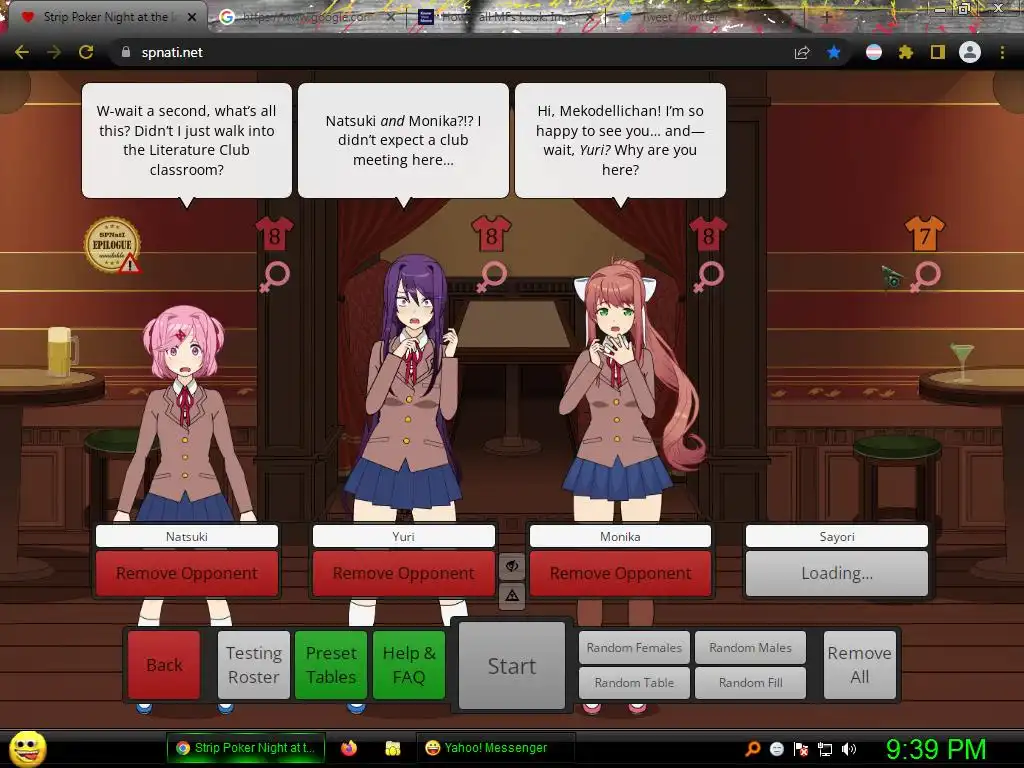This screenshot has height=768, width=1024.
Task: Go back using browser back arrow
Action: pos(22,52)
